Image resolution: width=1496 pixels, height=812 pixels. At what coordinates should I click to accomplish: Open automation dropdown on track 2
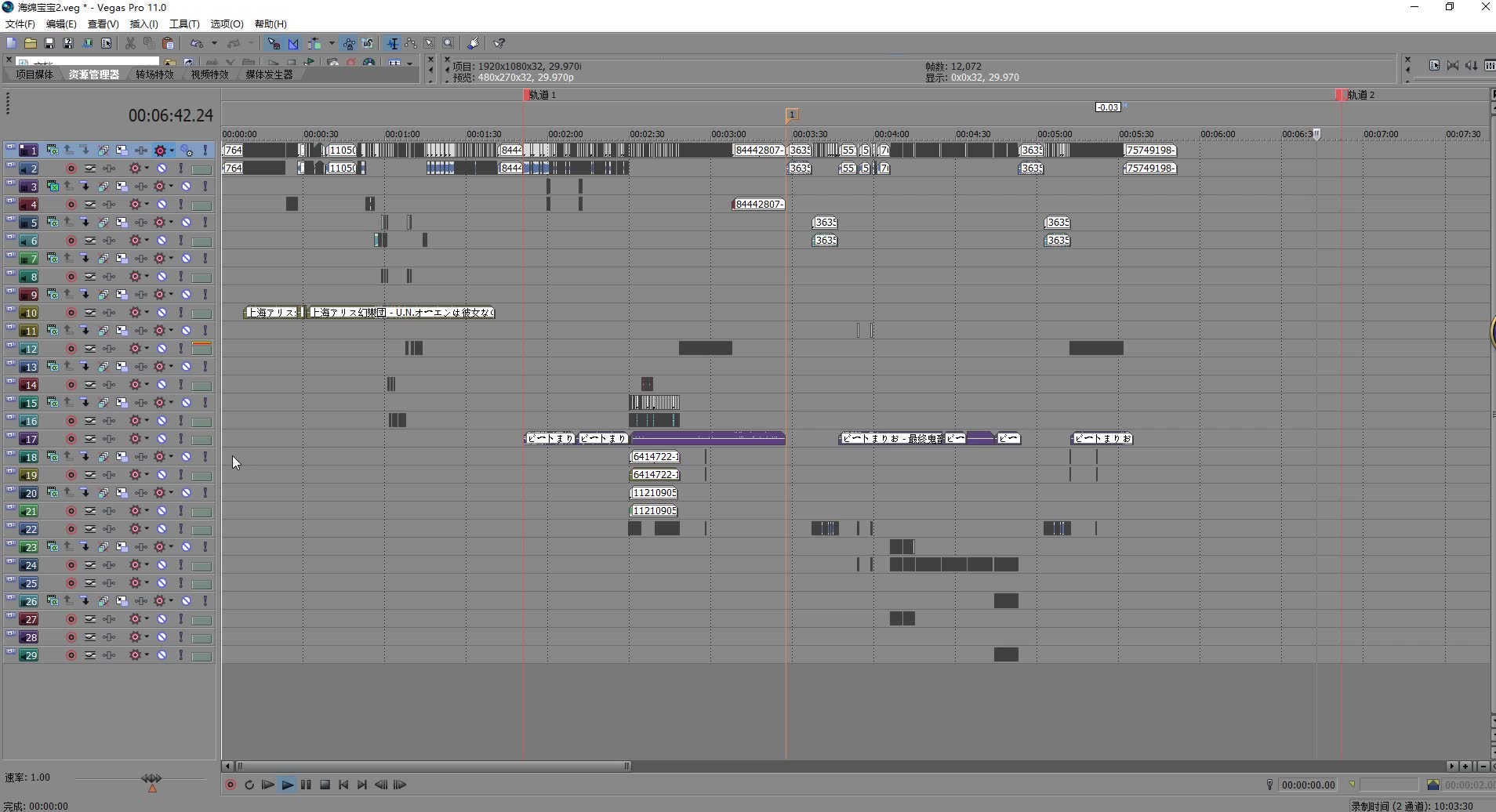click(x=147, y=168)
